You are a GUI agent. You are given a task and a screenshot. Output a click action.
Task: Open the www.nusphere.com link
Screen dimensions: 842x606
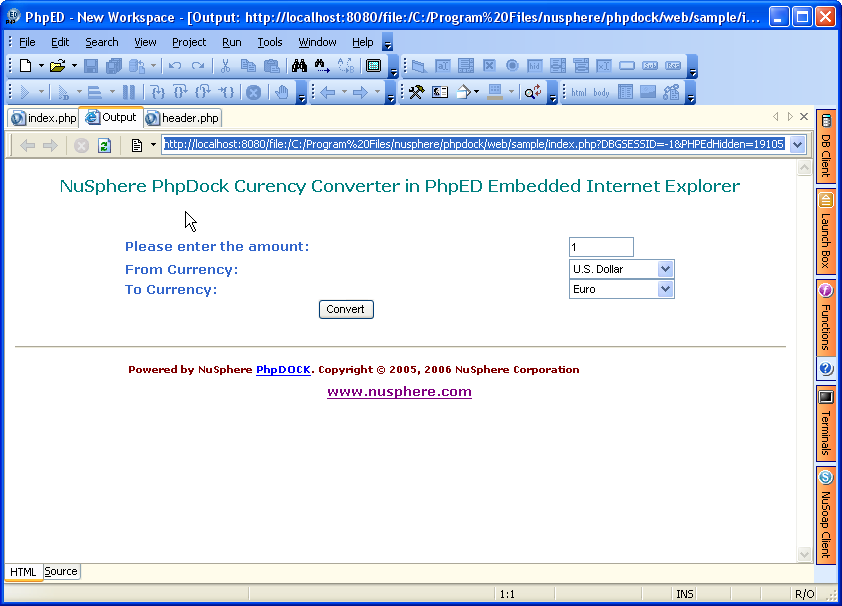coord(400,392)
